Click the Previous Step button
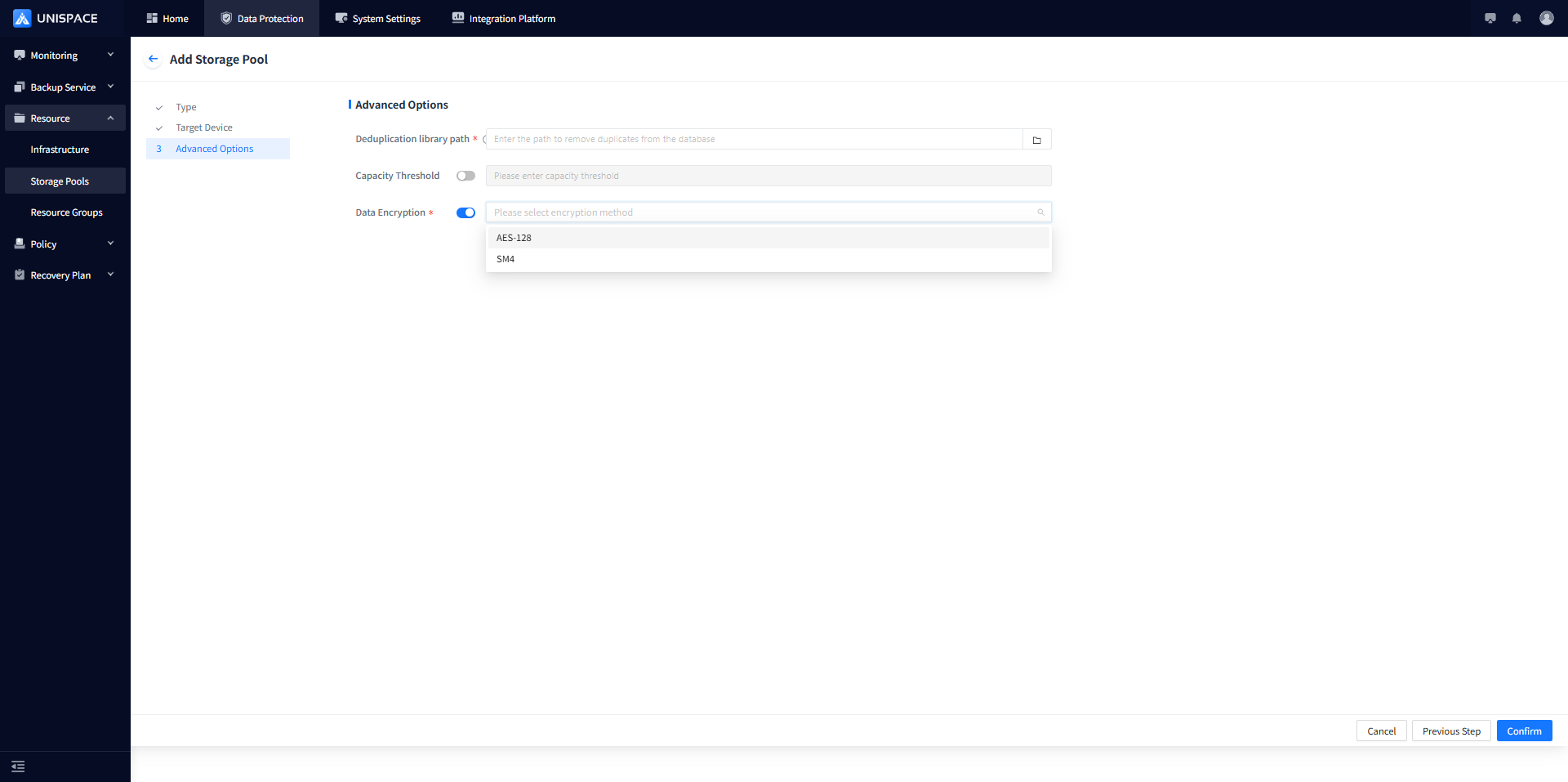 point(1451,731)
